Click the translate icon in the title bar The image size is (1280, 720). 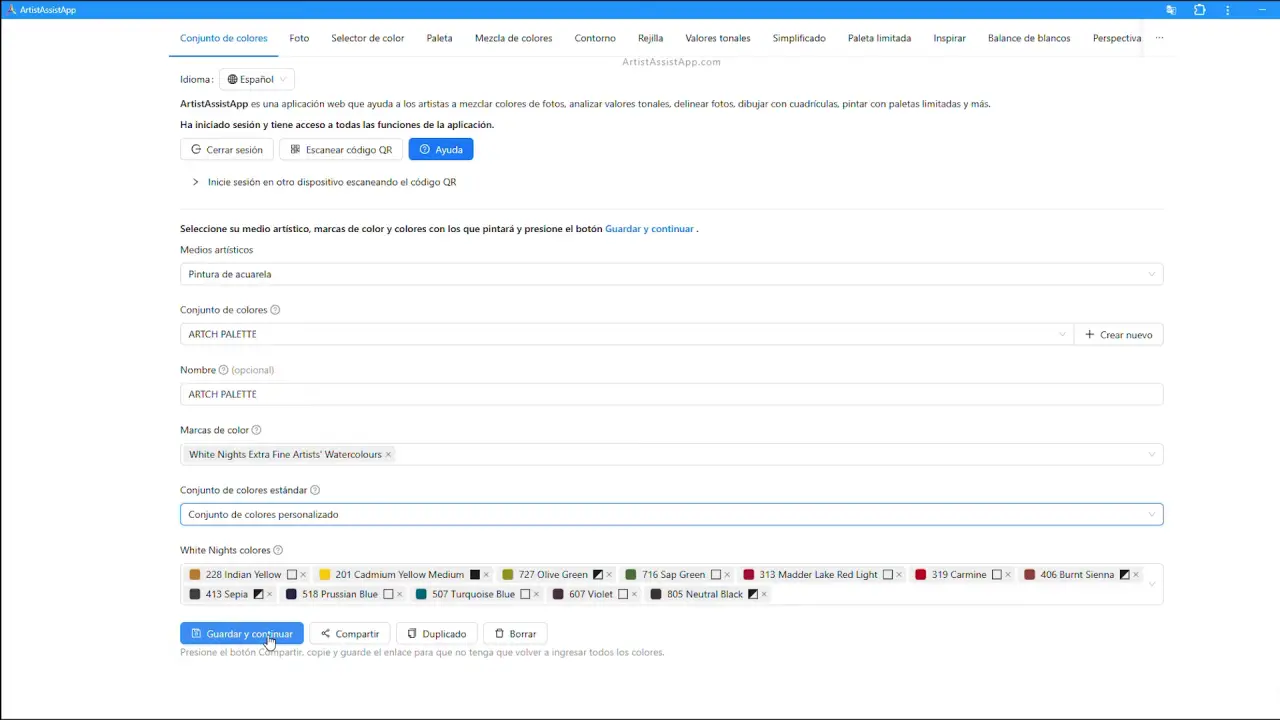1171,10
